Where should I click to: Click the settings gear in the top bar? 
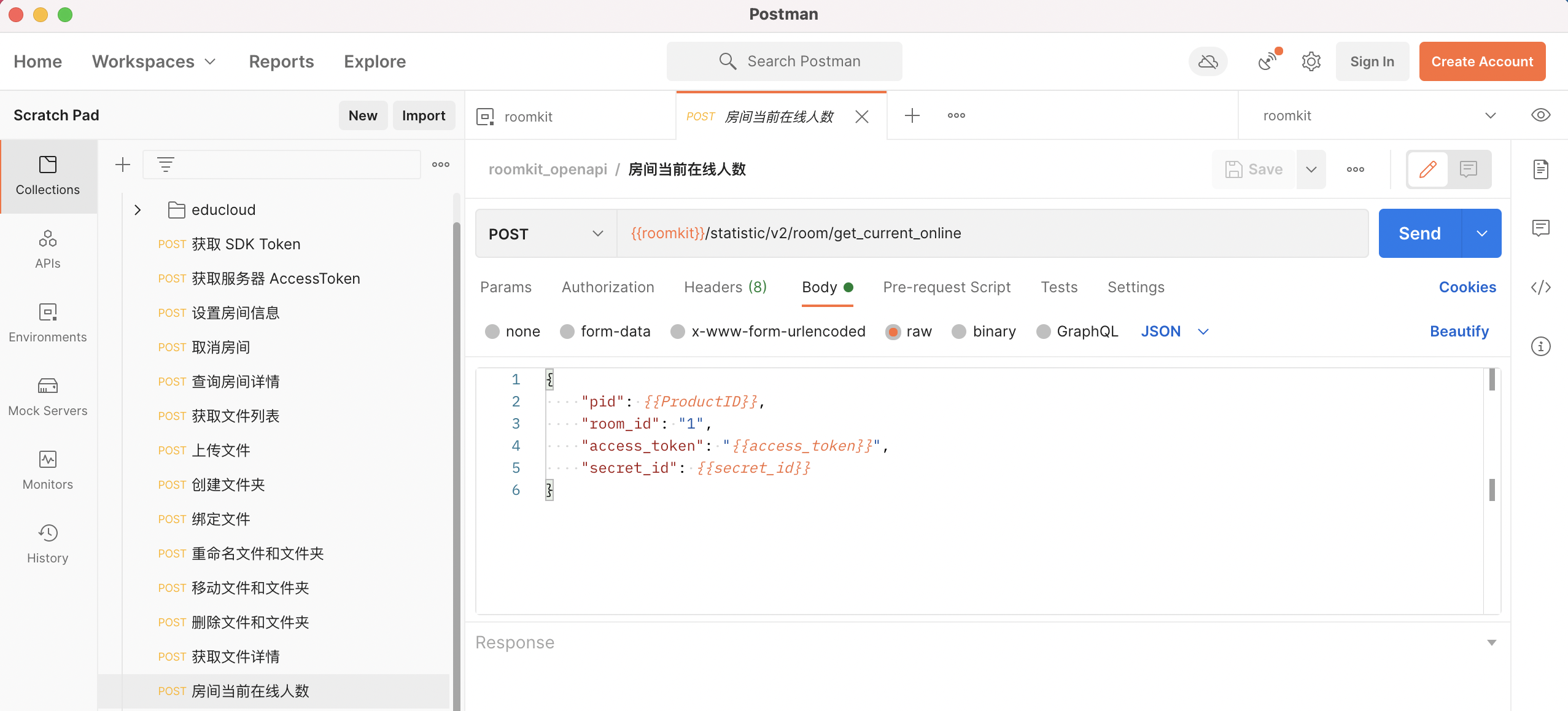[x=1311, y=61]
